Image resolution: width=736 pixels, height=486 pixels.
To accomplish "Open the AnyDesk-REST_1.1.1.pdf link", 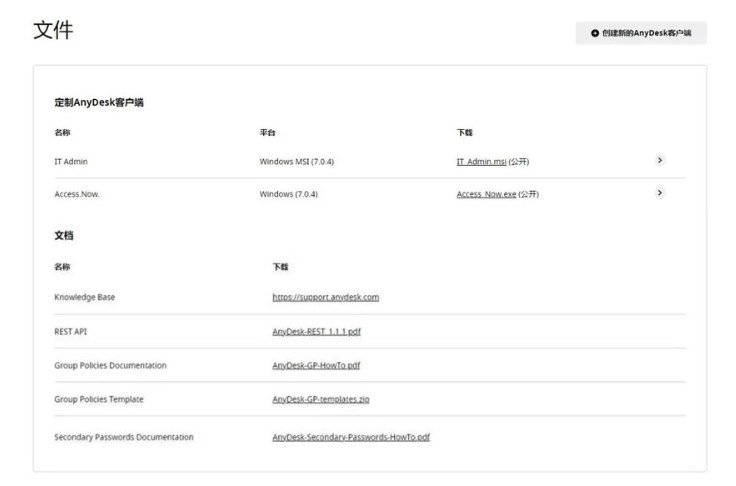I will click(316, 332).
